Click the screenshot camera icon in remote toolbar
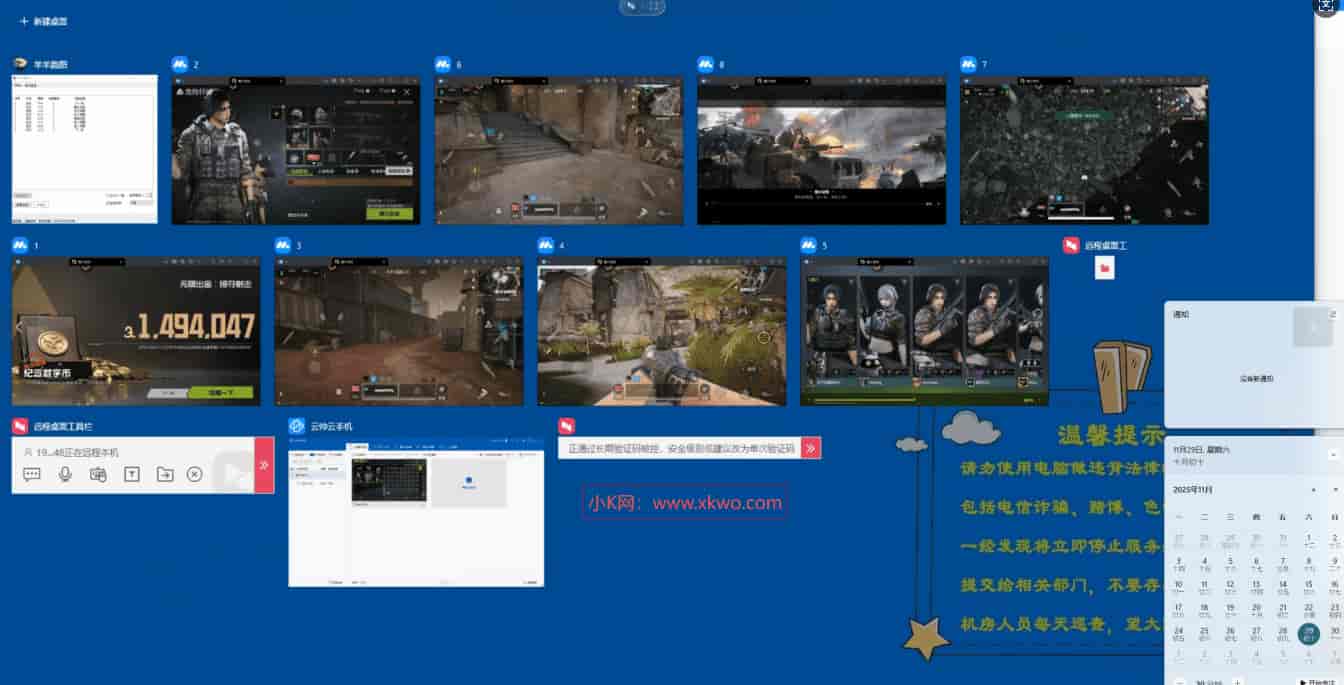 [x=98, y=474]
